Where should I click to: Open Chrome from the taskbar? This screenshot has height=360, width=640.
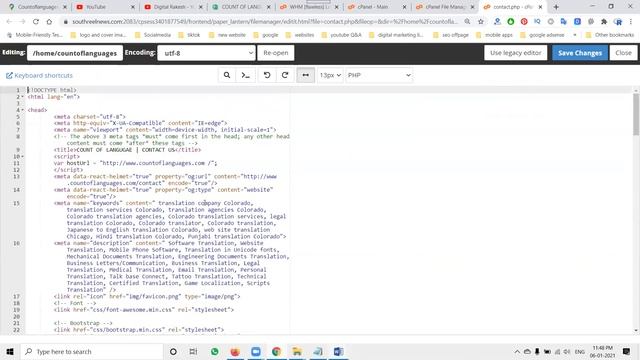point(276,351)
